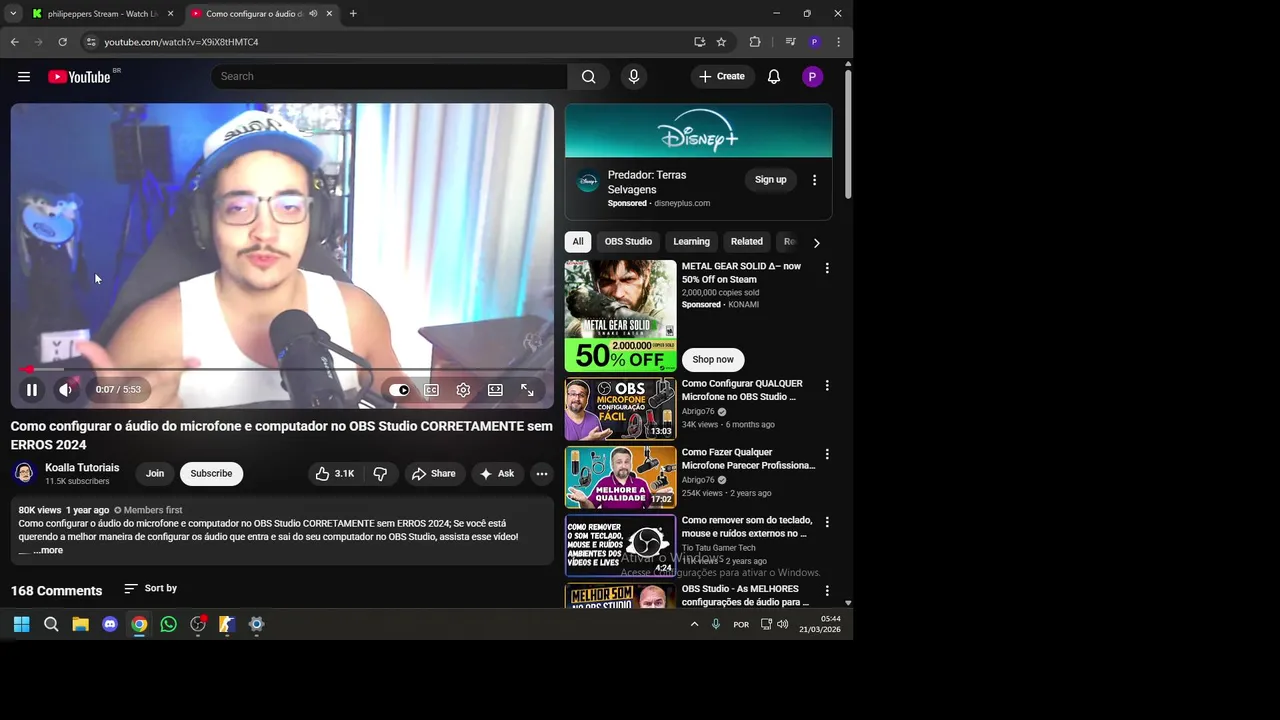View site information icon in address bar
The image size is (1280, 720).
point(91,42)
